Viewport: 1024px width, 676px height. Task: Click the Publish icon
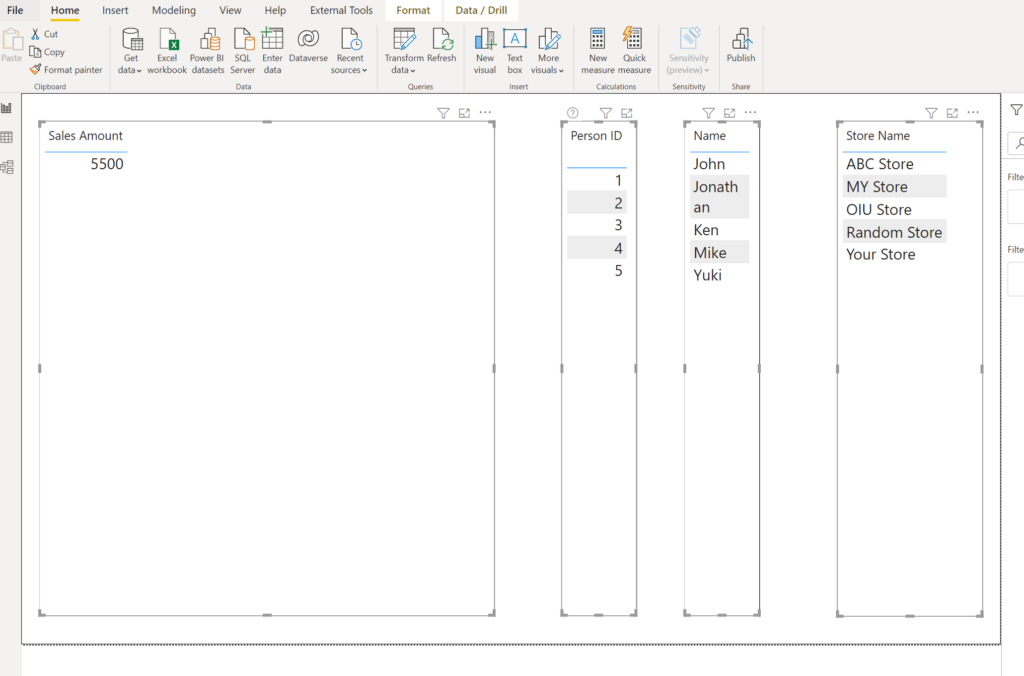coord(741,47)
